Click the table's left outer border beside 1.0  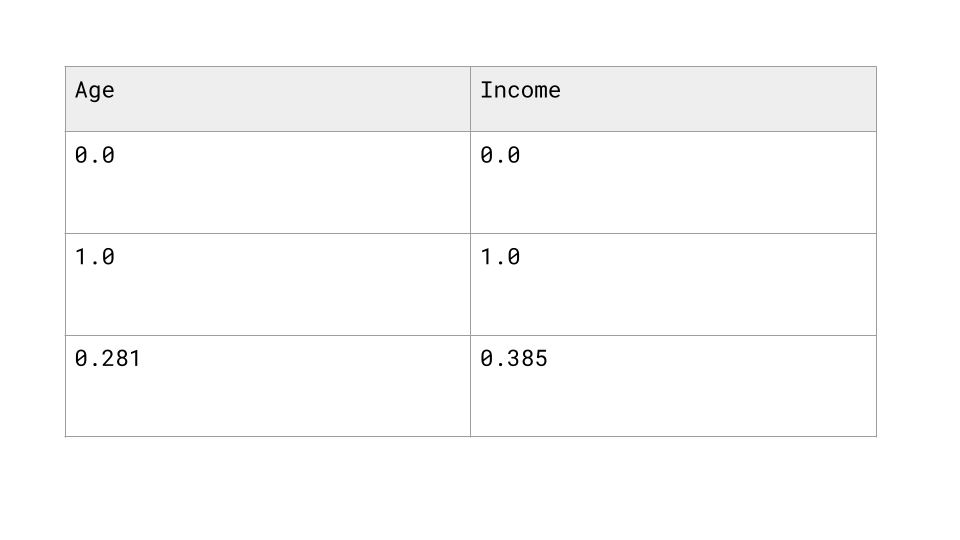coord(66,285)
